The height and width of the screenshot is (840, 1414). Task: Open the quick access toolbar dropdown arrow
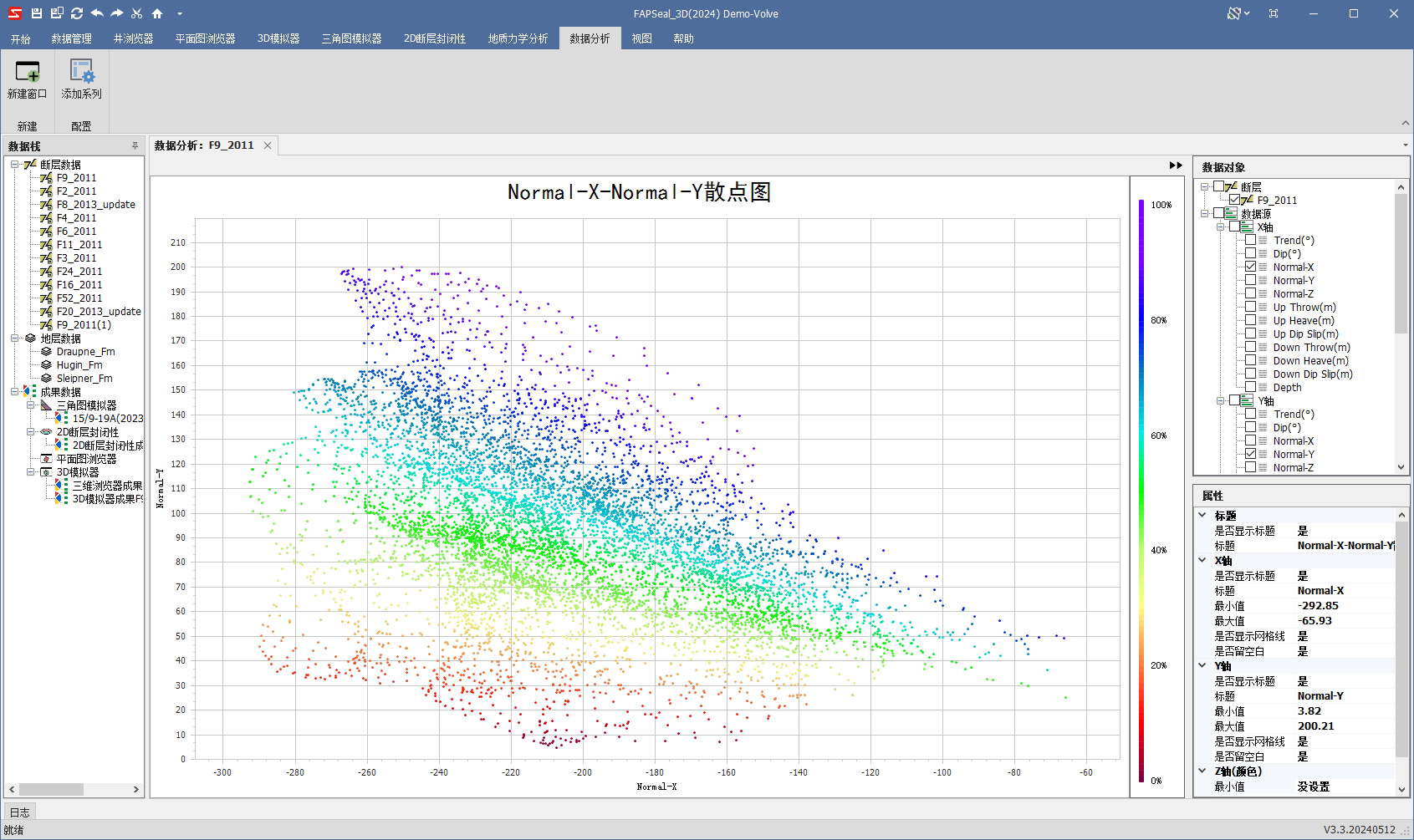pos(180,14)
